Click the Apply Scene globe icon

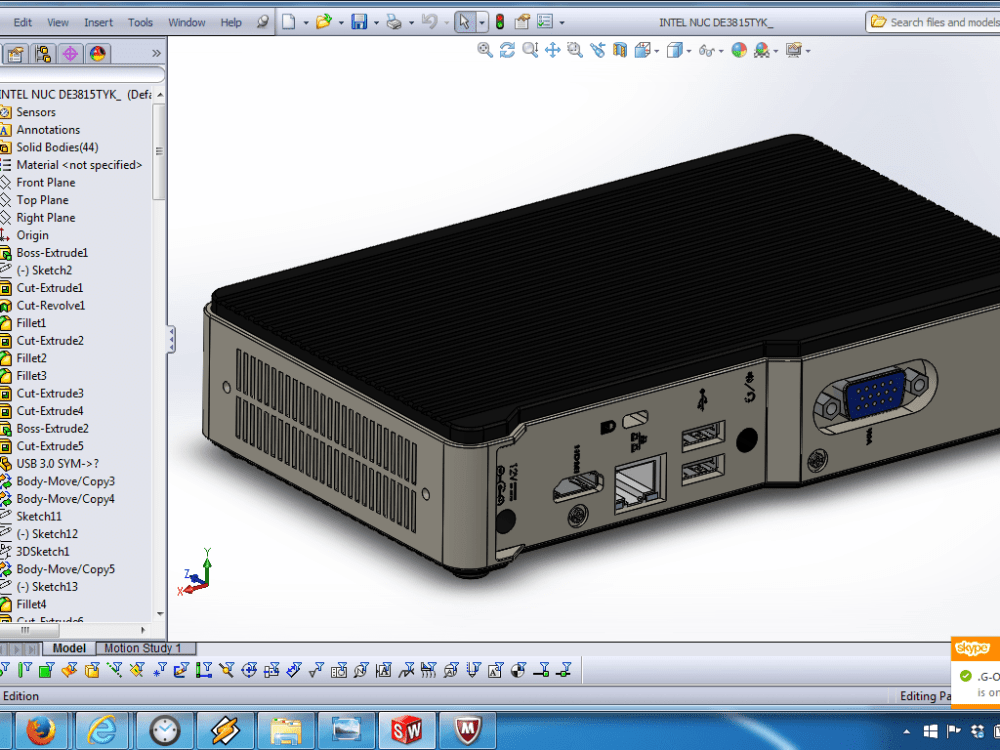(x=762, y=50)
